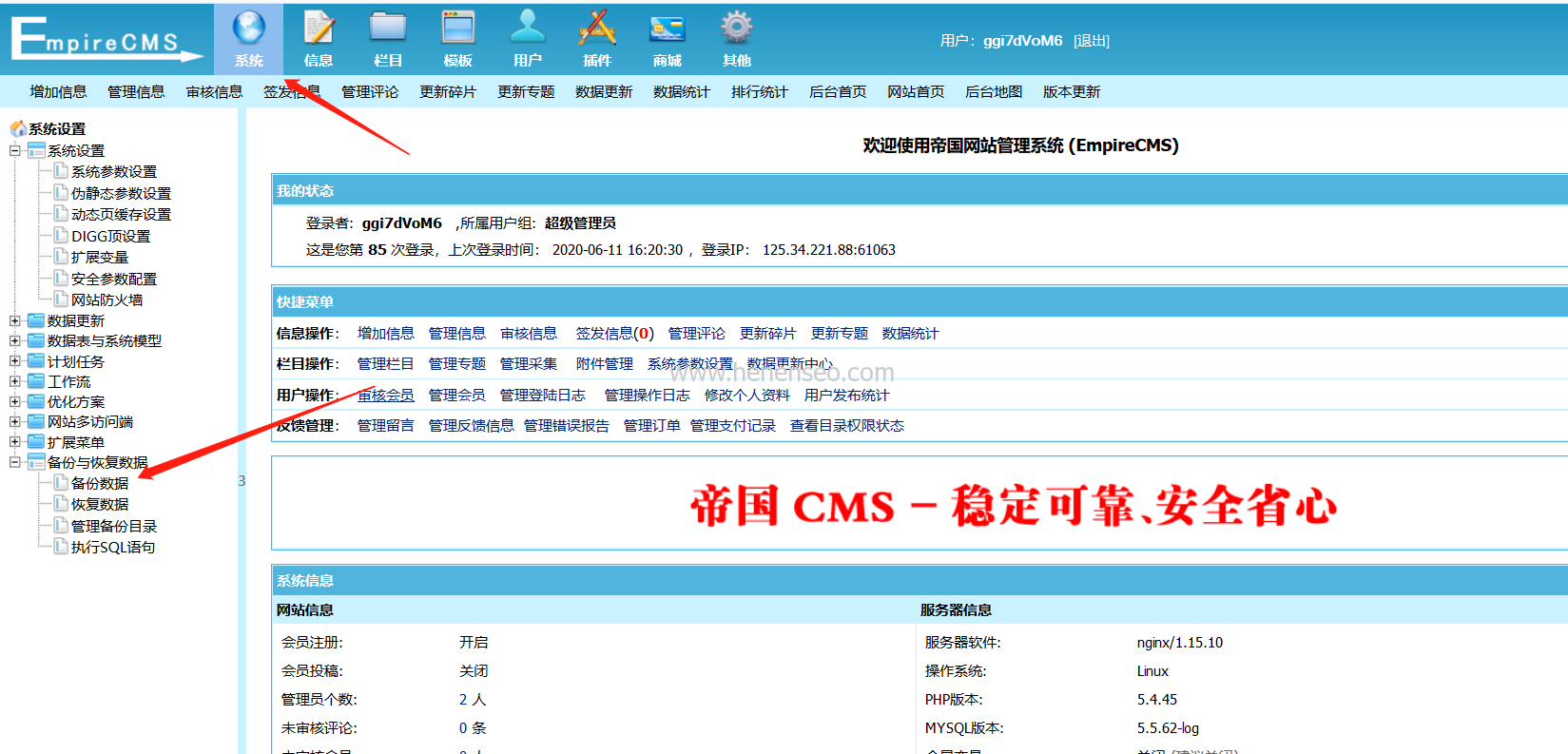This screenshot has width=1568, height=754.
Task: Click the 查看目录权限状态 link
Action: tap(847, 426)
